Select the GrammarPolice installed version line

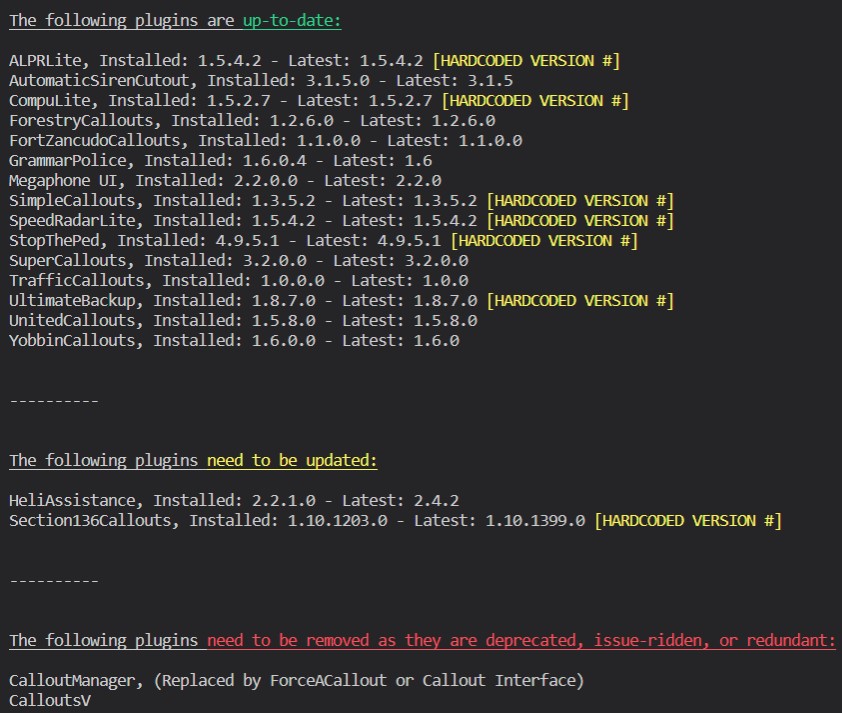(x=220, y=161)
